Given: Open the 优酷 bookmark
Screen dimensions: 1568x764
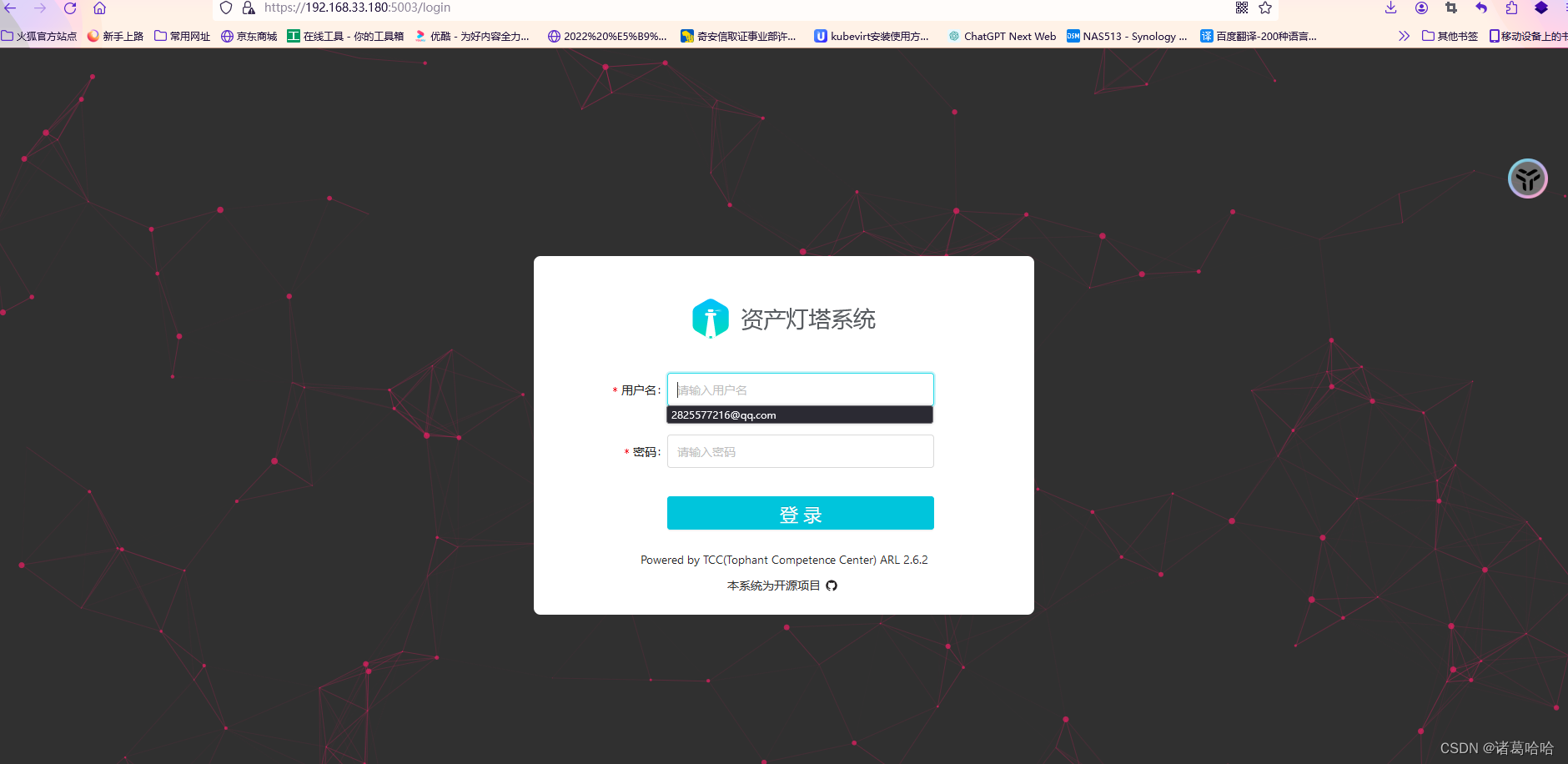Looking at the screenshot, I should pyautogui.click(x=472, y=36).
